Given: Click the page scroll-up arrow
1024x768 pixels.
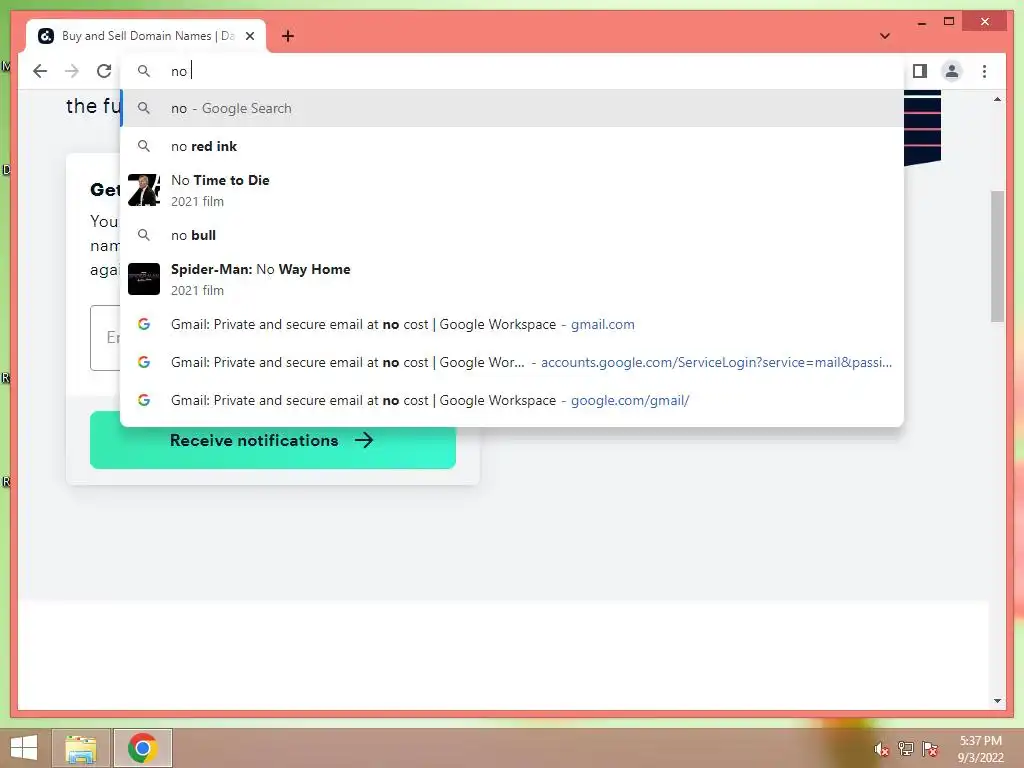Looking at the screenshot, I should pos(997,99).
